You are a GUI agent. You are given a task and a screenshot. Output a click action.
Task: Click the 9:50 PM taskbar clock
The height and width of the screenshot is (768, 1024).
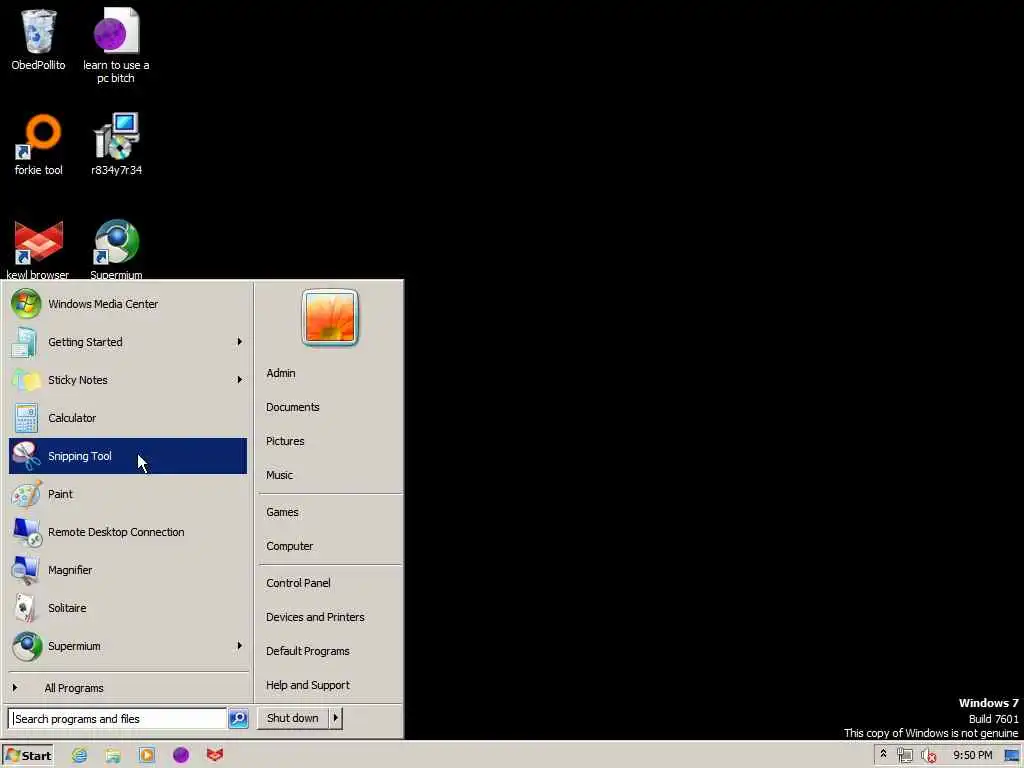coord(972,756)
